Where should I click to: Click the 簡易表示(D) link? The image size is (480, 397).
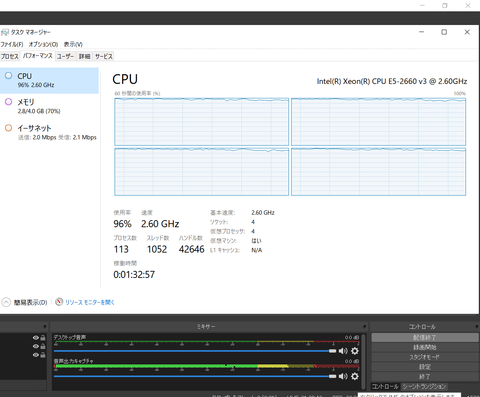tap(30, 302)
